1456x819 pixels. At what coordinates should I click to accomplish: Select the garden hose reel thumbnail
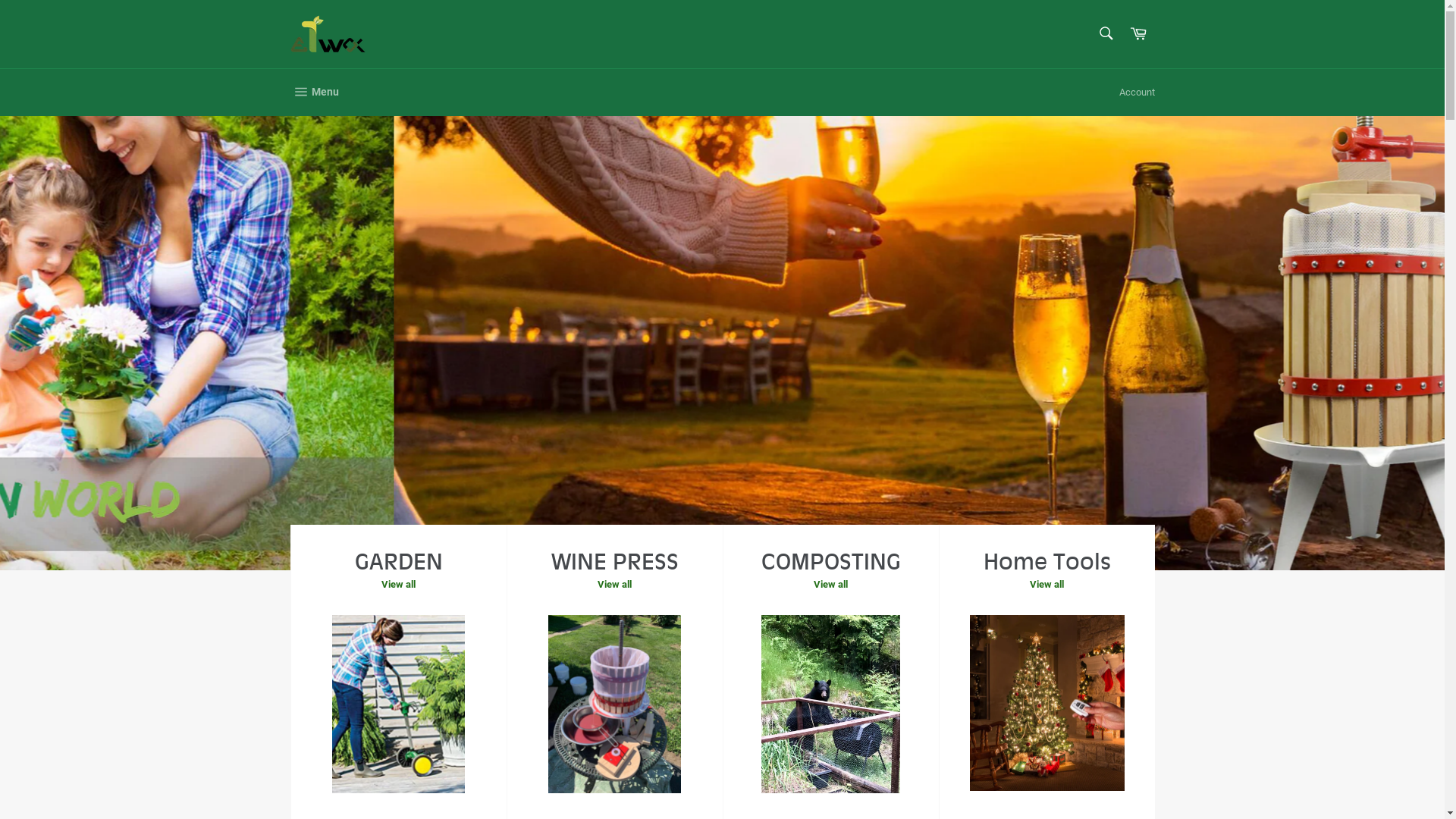[x=398, y=704]
